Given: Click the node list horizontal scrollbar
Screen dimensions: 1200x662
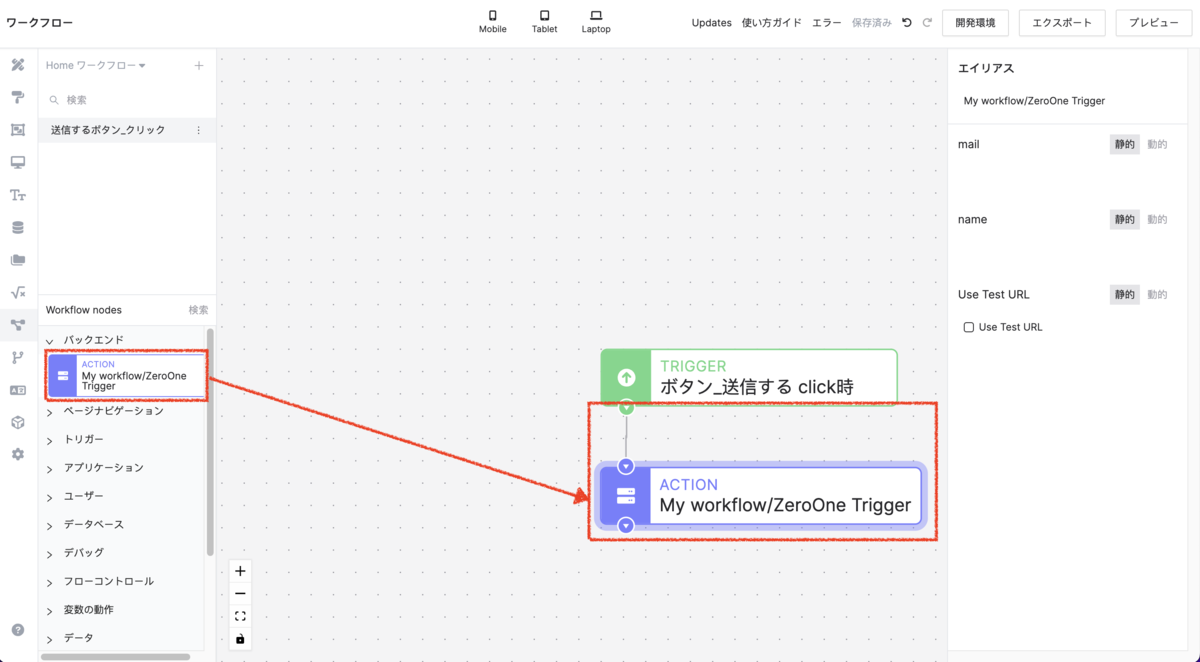Looking at the screenshot, I should (x=116, y=657).
